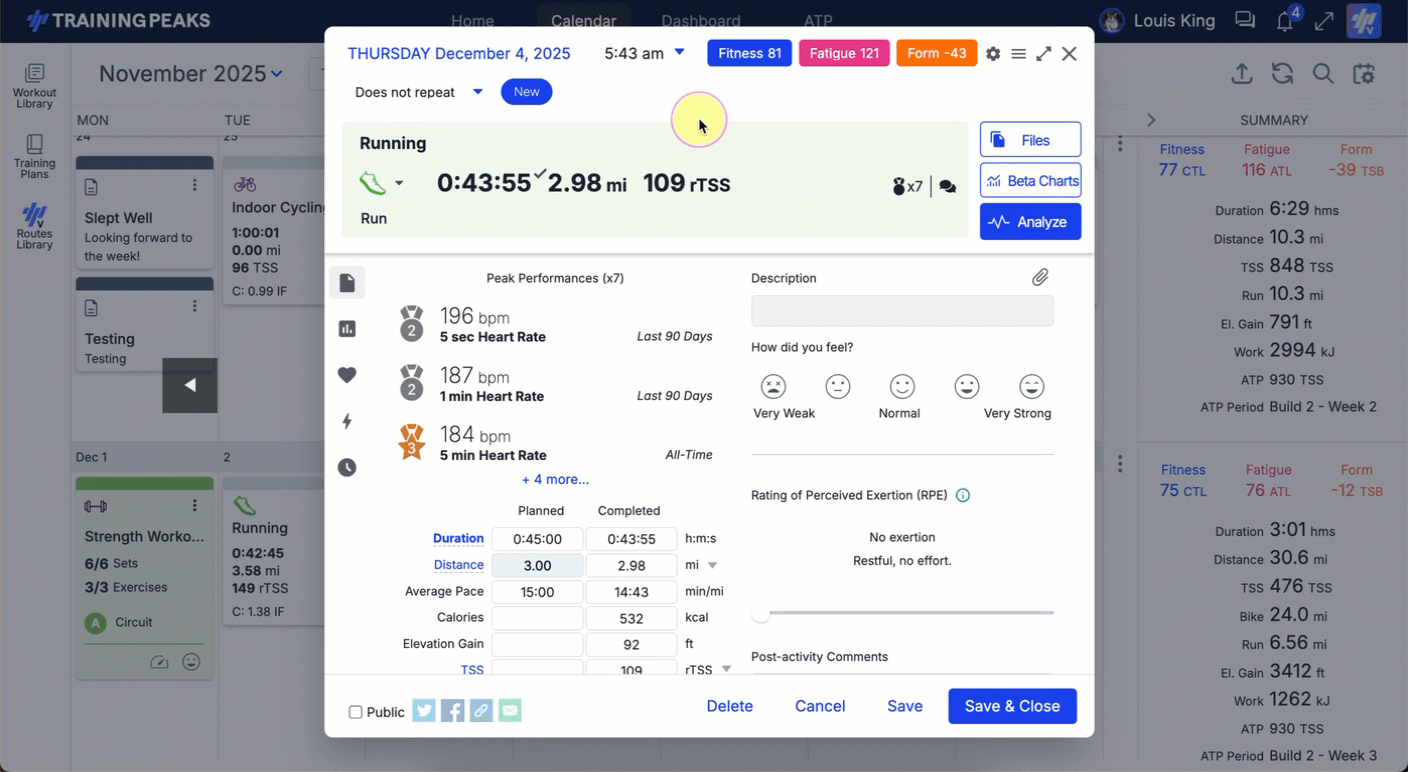Open workout comments speech bubble icon

point(948,186)
